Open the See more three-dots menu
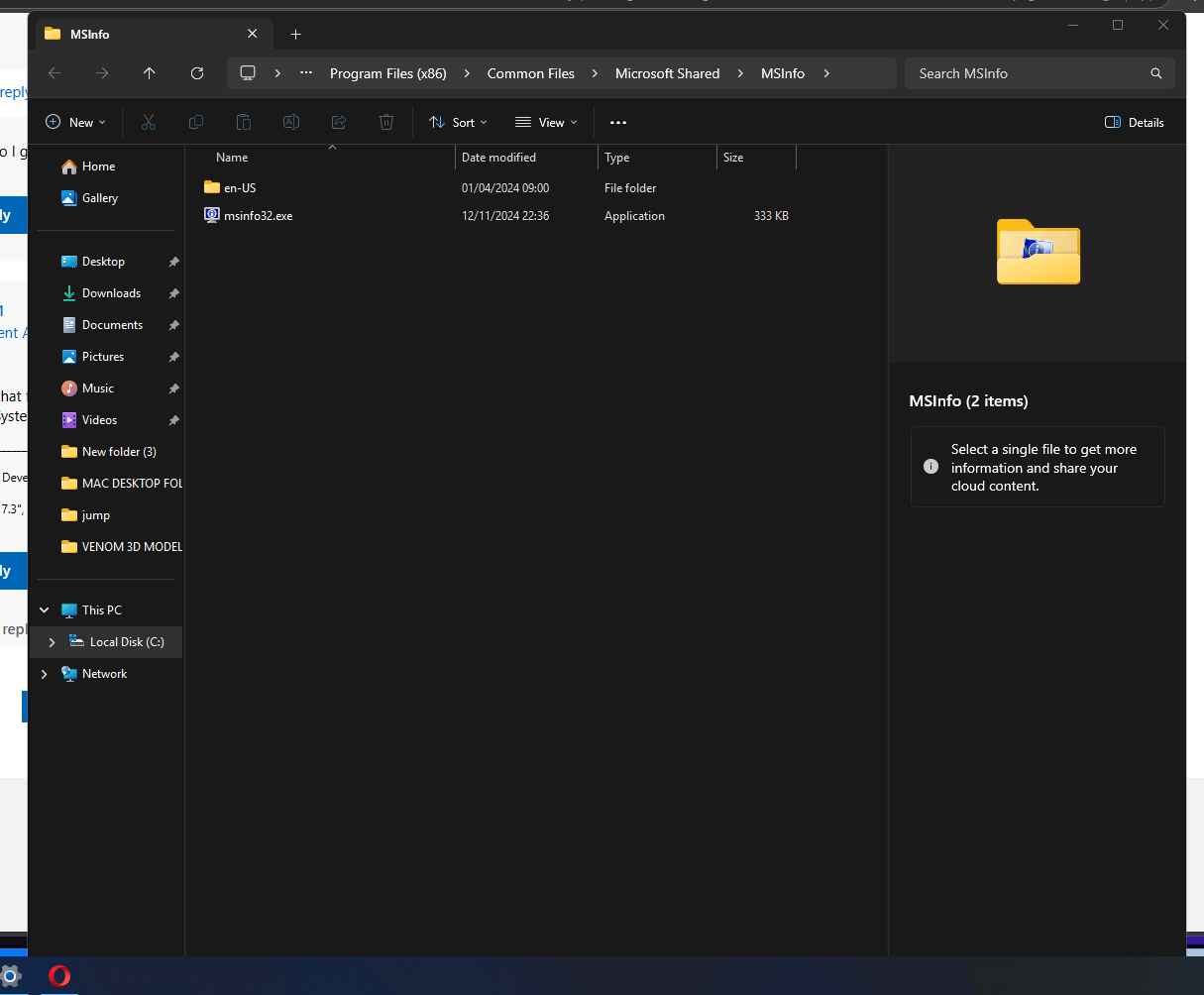 618,122
